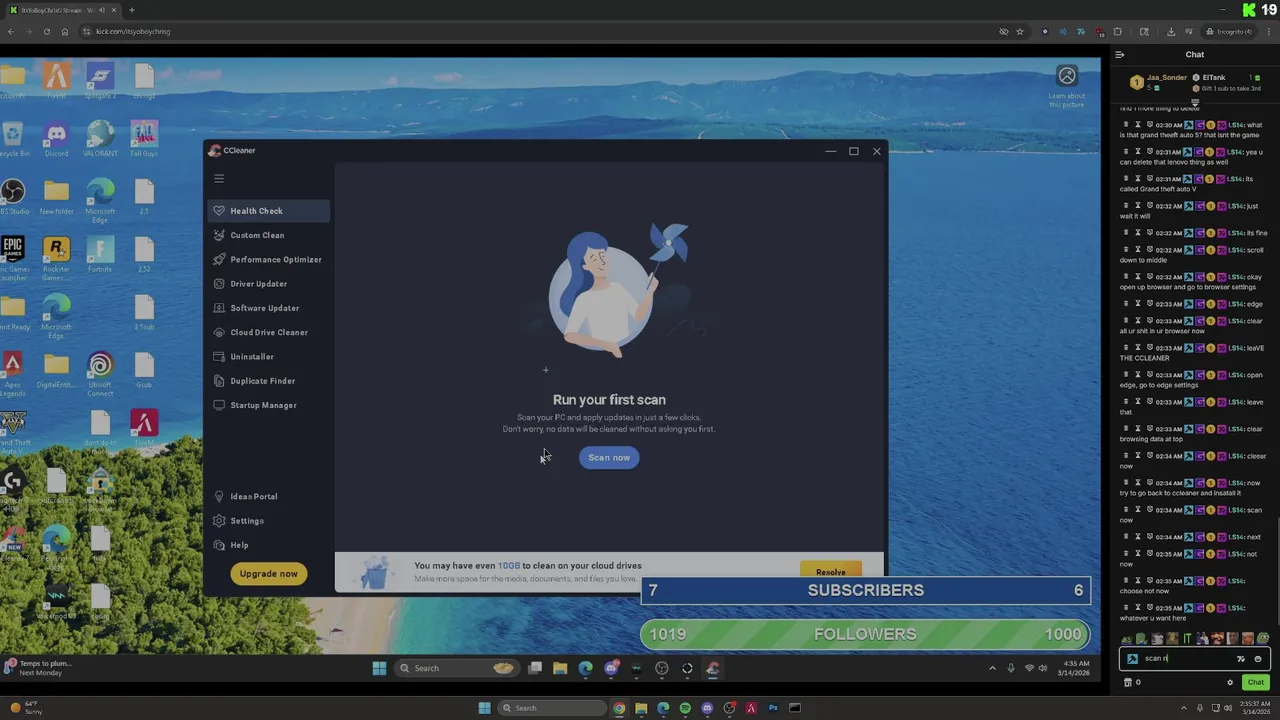
Task: Collapse the Kick chat panel
Action: pos(1120,55)
